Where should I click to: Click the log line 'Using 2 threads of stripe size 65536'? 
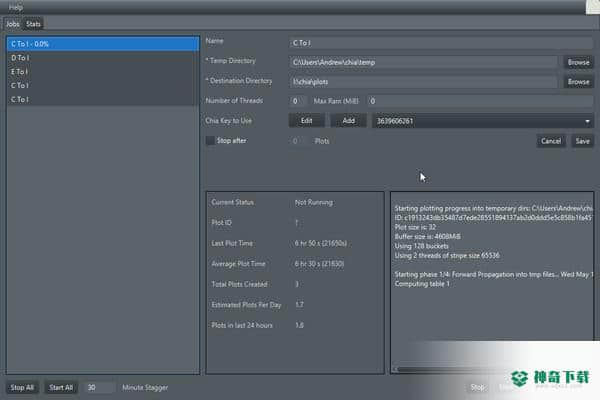(447, 255)
